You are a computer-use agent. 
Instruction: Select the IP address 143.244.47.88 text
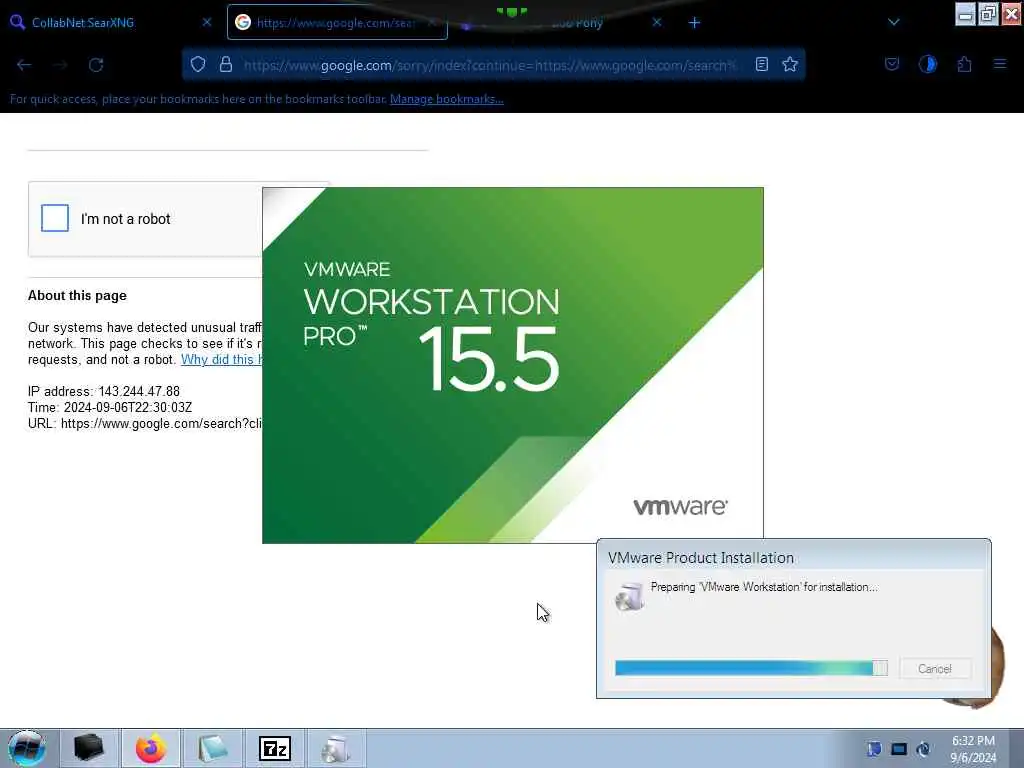(x=104, y=391)
